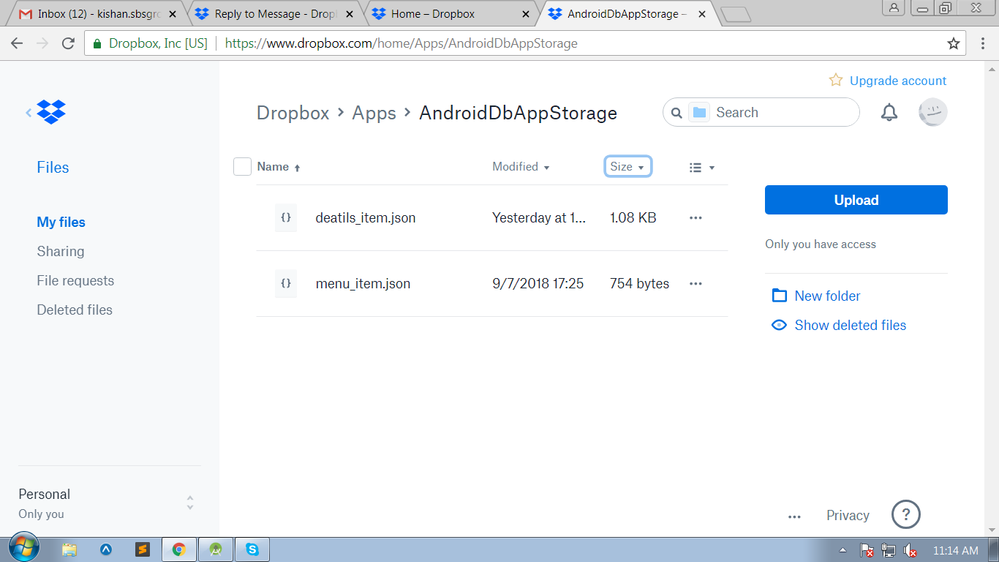Viewport: 999px width, 562px height.
Task: Open Skype from the taskbar
Action: [x=252, y=549]
